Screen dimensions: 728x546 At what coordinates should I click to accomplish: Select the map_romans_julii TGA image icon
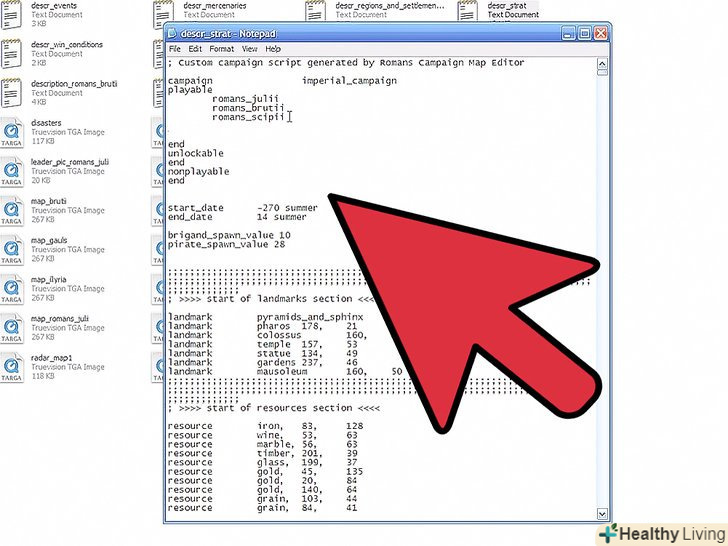11,328
